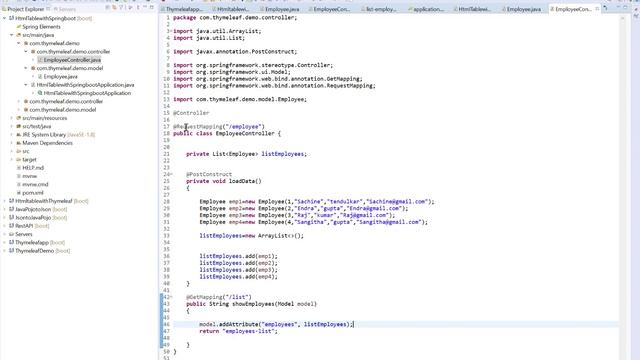Select the Thymeleafapp project
This screenshot has height=360, width=640.
pos(32,242)
